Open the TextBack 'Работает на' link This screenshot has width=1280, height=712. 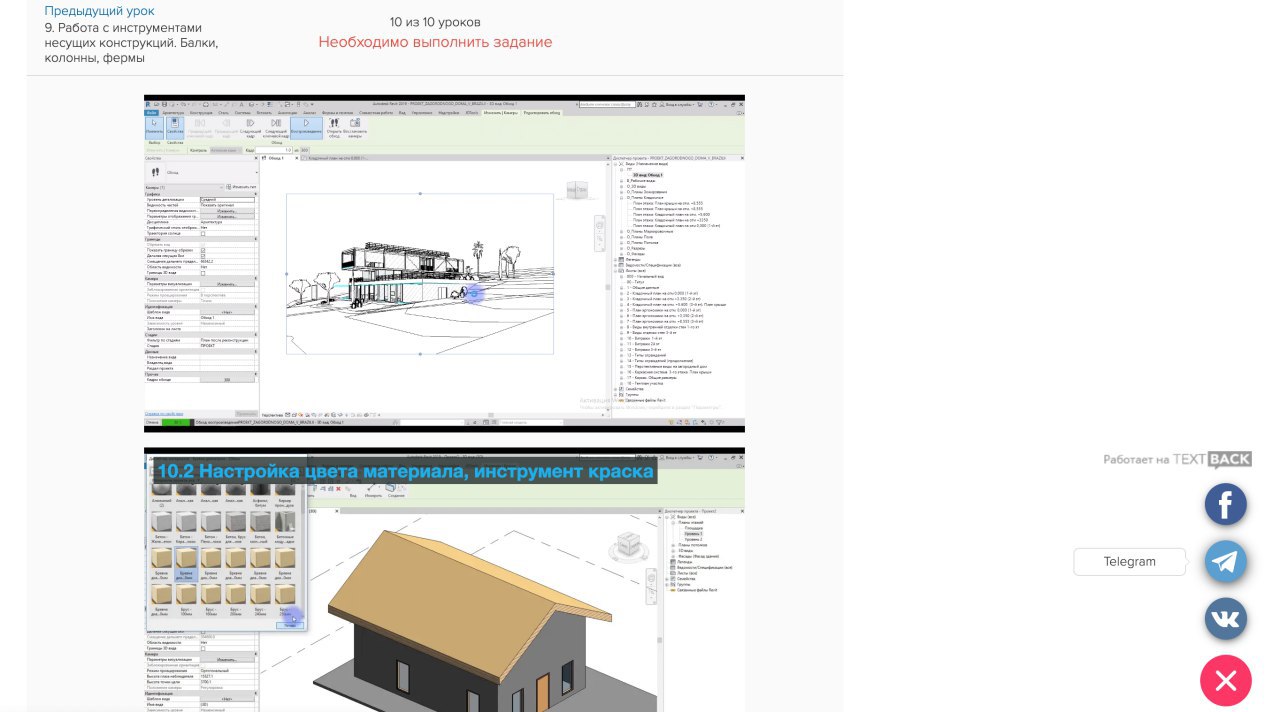[1177, 459]
